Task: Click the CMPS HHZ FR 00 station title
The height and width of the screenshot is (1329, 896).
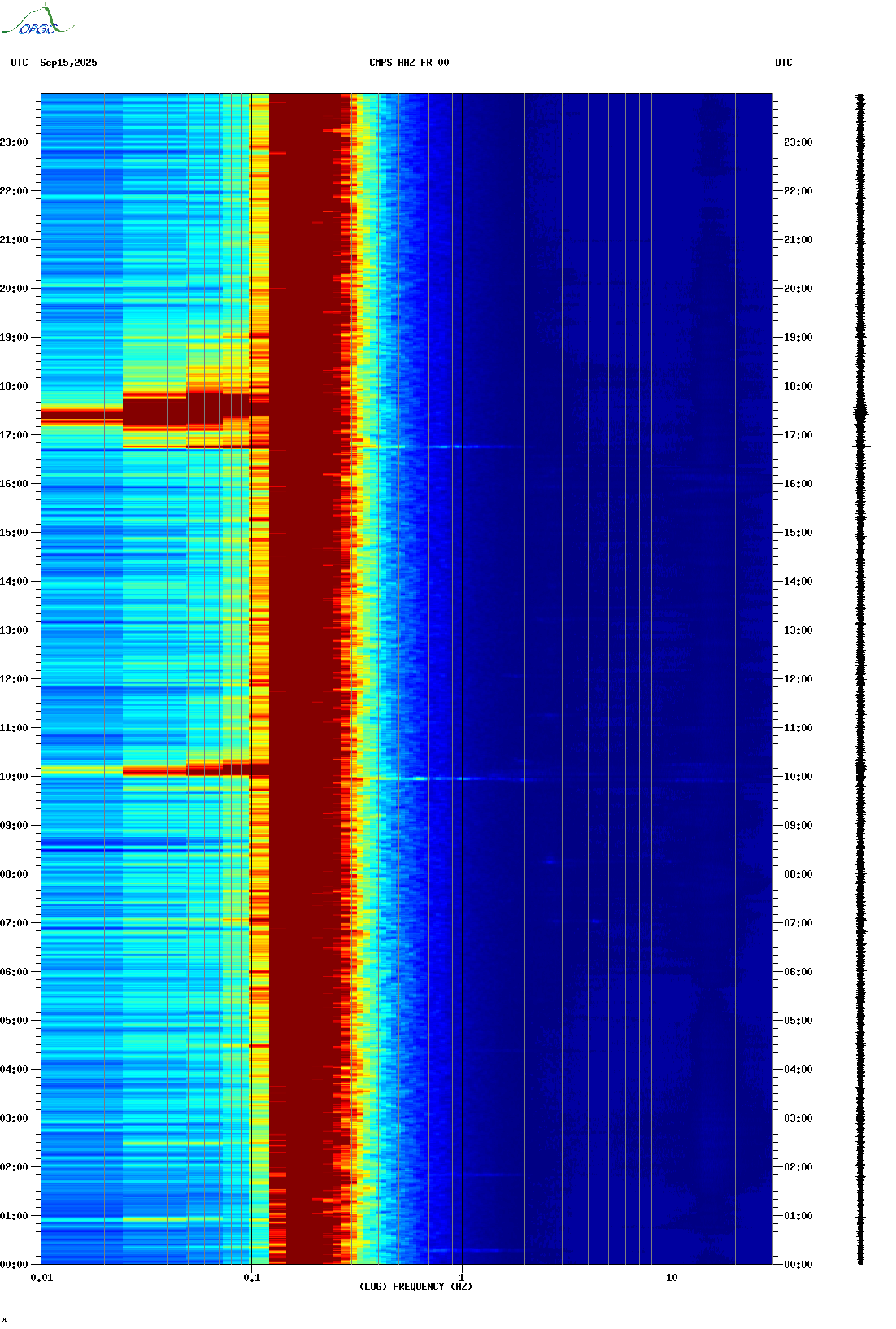Action: point(409,63)
